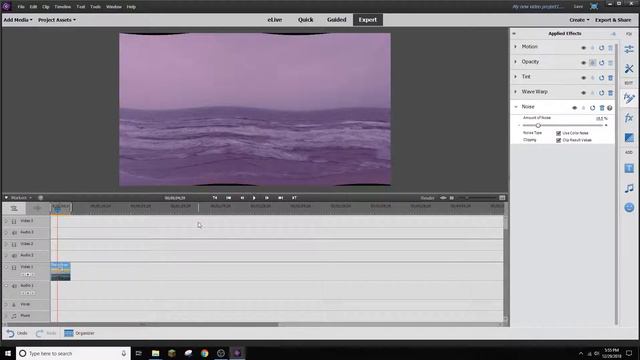This screenshot has width=640, height=360.
Task: Hide the Motion effect with eye icon
Action: click(x=584, y=48)
